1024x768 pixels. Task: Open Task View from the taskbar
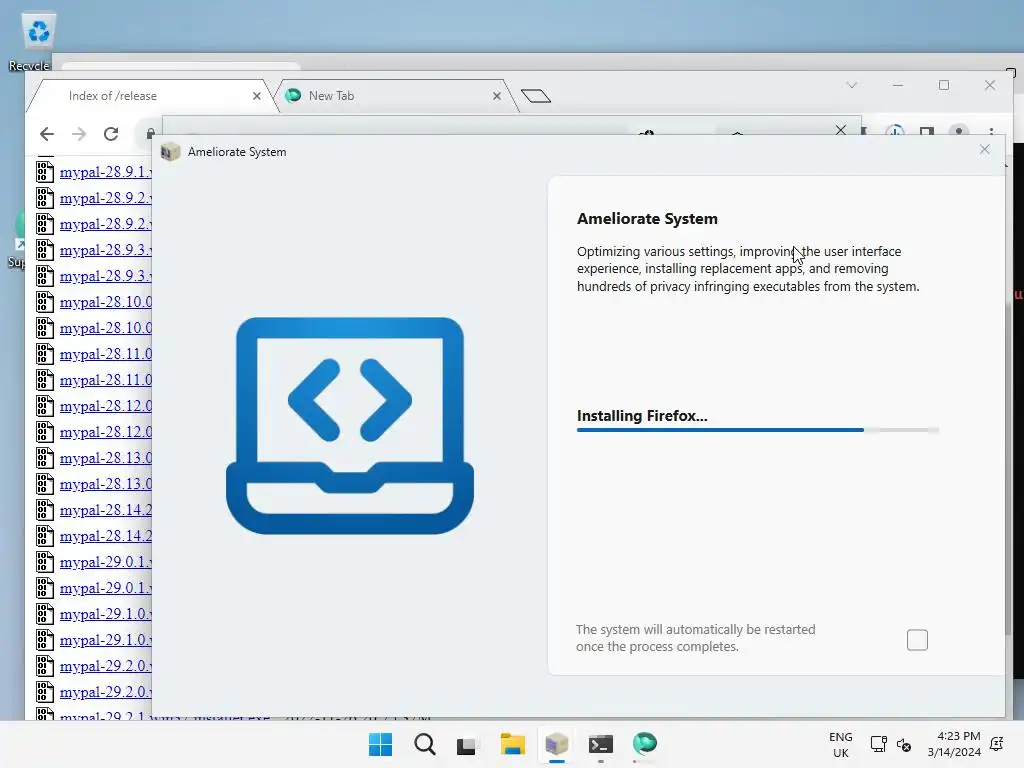[466, 745]
